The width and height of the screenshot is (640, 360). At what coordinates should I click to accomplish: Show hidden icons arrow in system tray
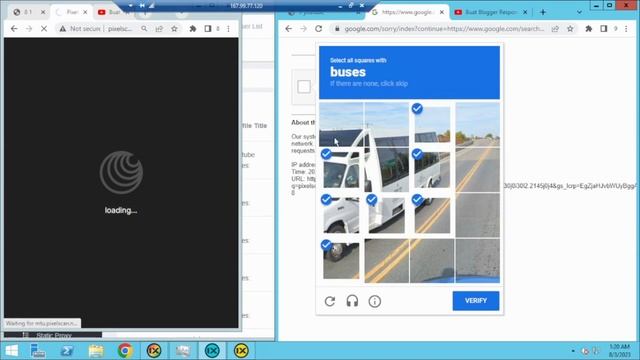[573, 351]
